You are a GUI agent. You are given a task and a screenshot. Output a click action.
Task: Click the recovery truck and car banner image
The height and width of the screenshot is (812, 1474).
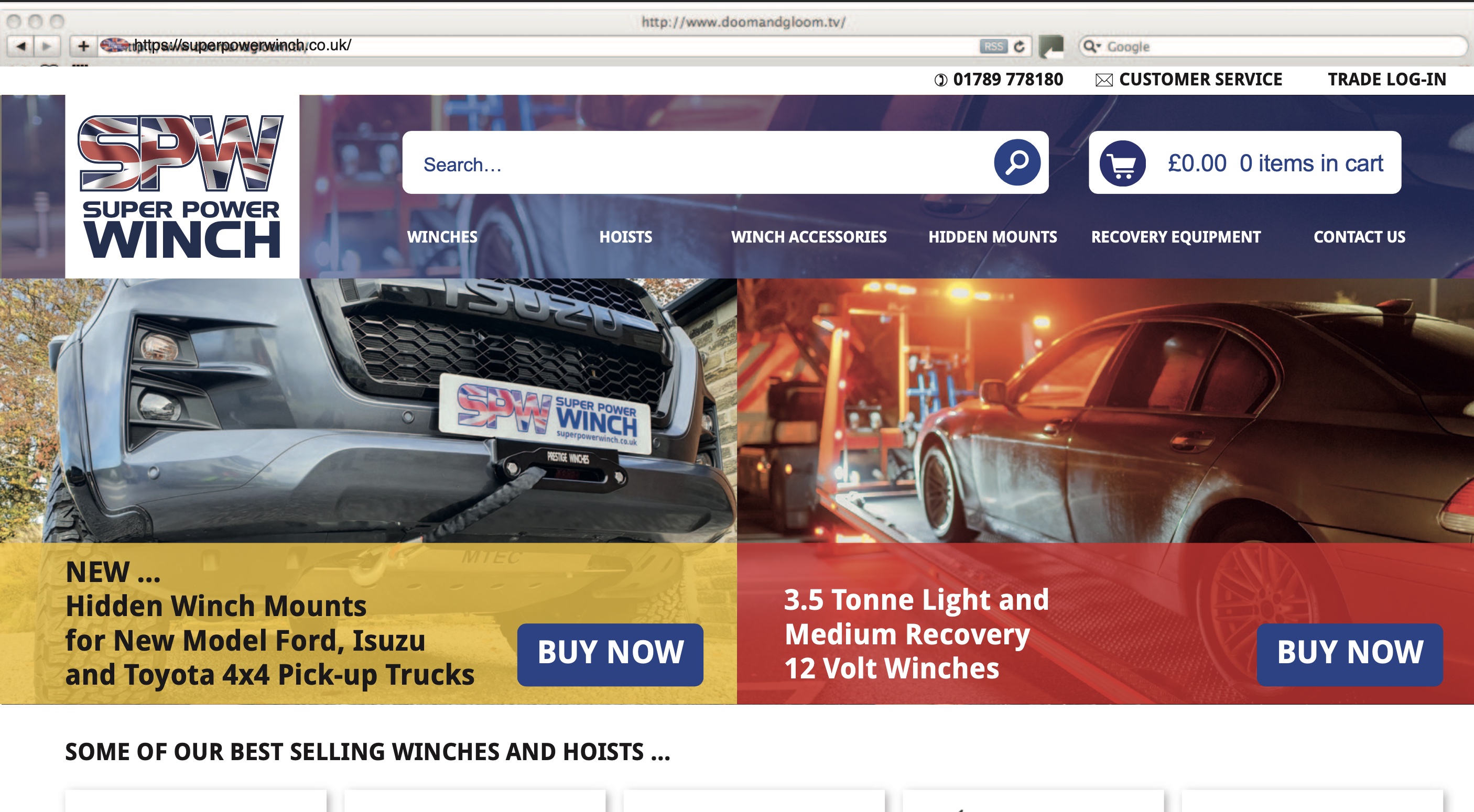[1105, 411]
